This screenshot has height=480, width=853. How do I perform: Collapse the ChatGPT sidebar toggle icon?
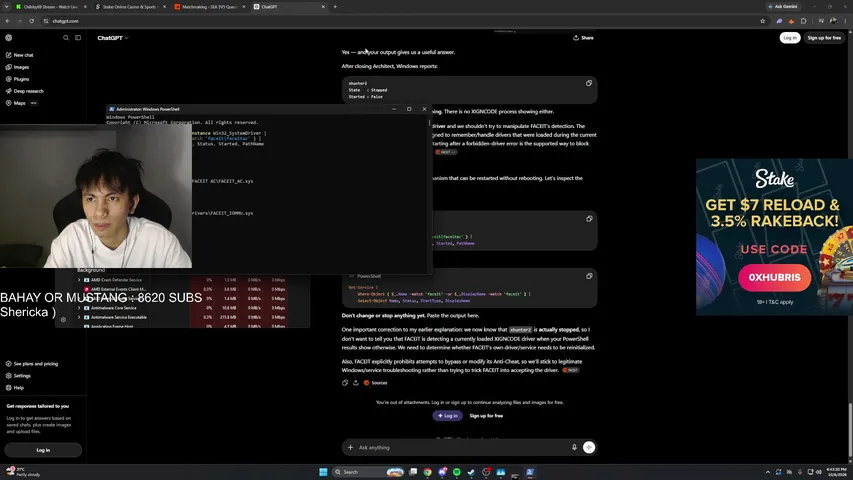78,38
